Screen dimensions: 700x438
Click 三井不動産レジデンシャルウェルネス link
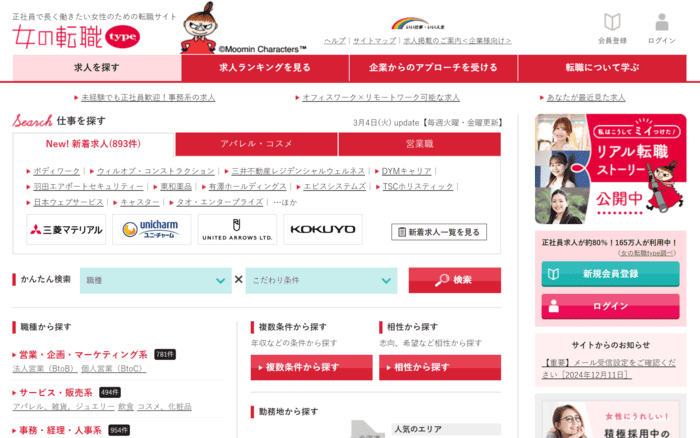click(298, 171)
